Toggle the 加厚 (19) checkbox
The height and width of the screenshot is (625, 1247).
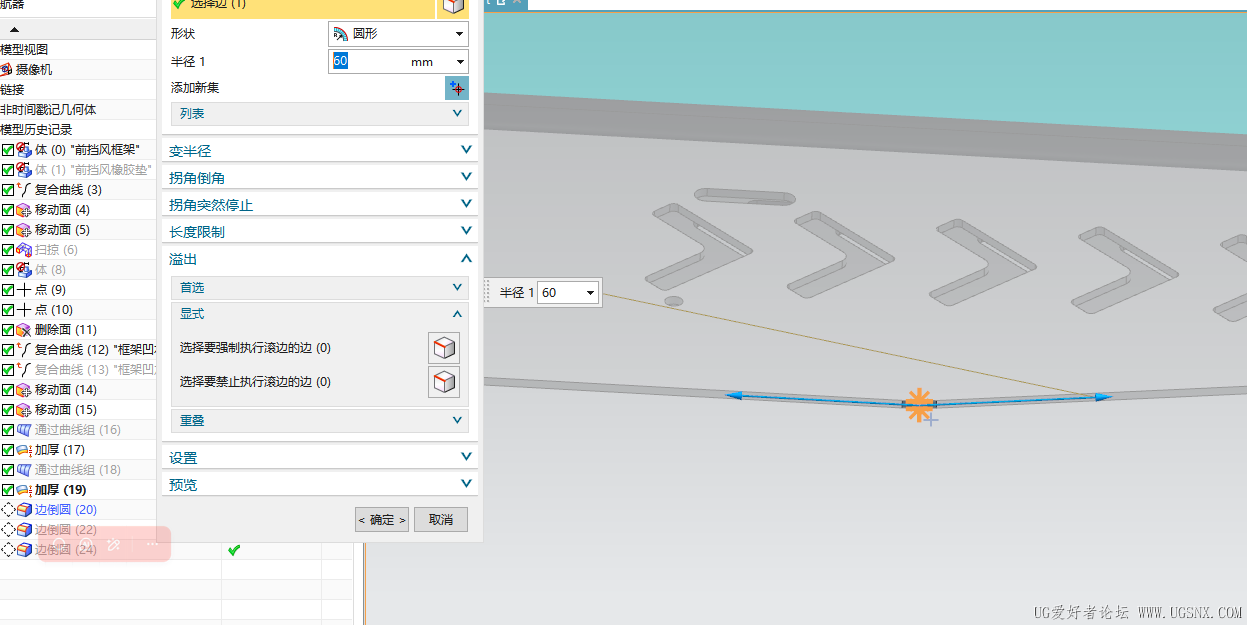tap(8, 490)
